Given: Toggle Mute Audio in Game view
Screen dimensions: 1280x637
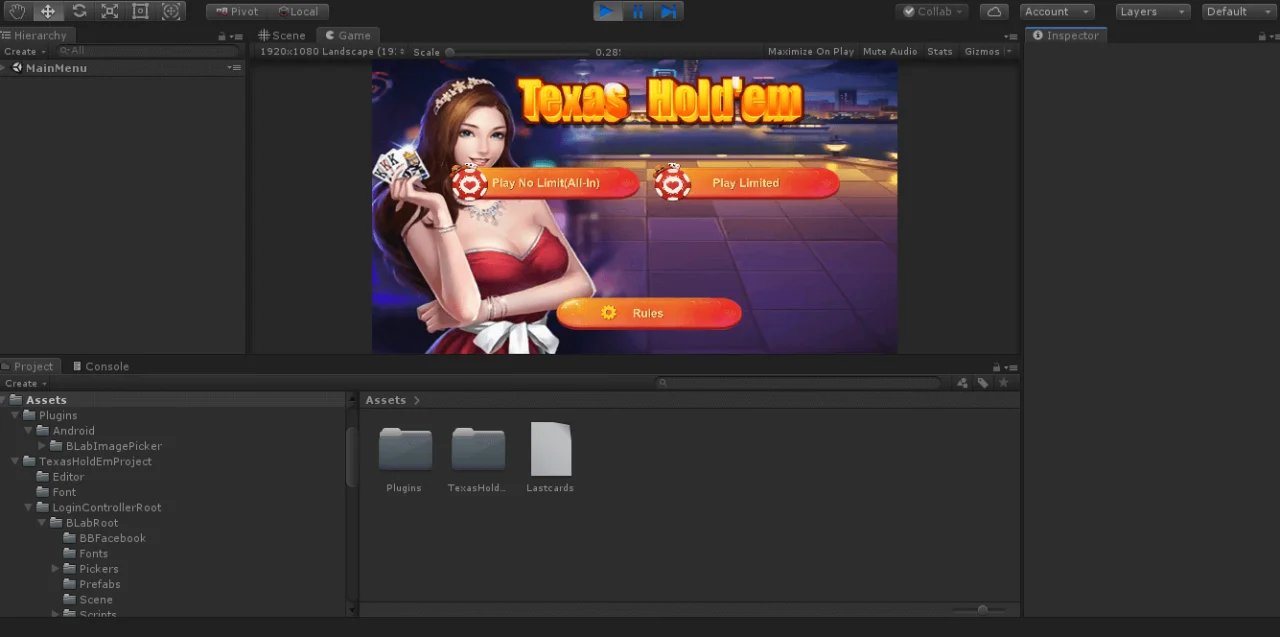Looking at the screenshot, I should 890,51.
